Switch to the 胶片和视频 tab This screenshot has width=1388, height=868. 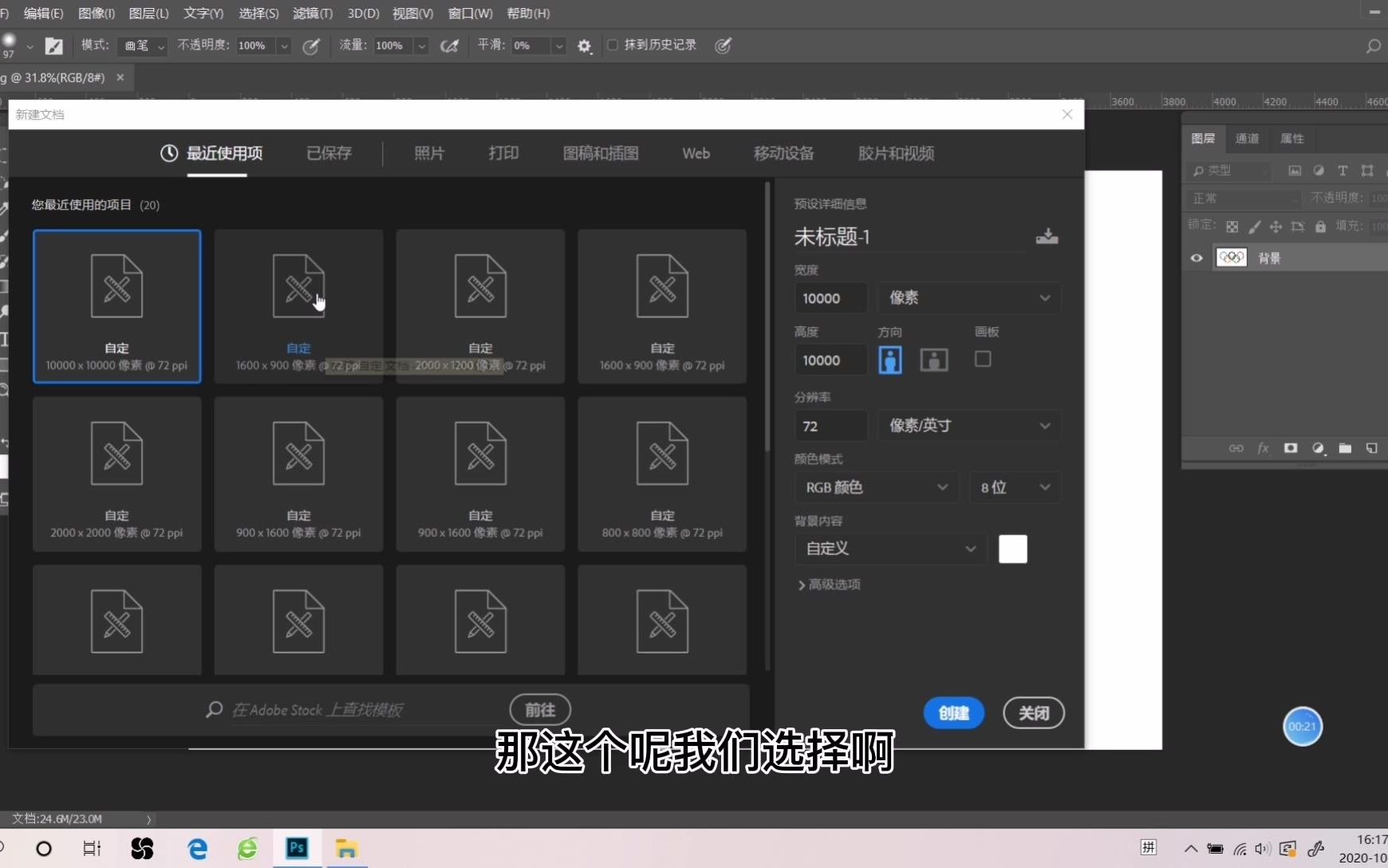point(896,153)
